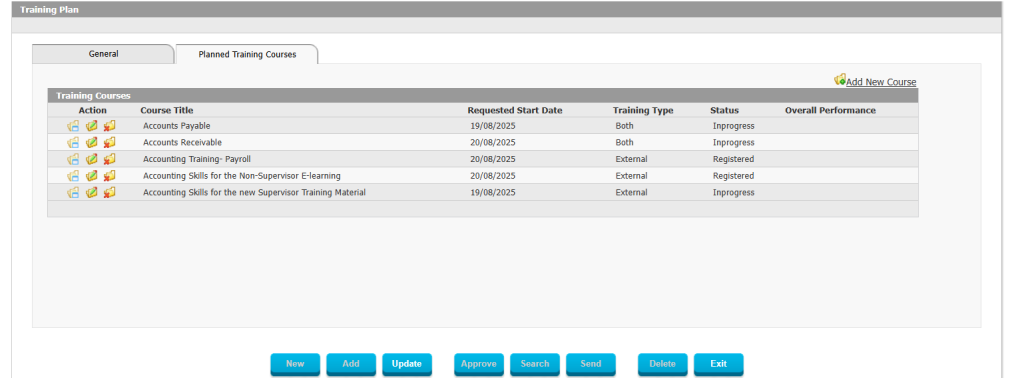Click the Search button

[x=535, y=364]
